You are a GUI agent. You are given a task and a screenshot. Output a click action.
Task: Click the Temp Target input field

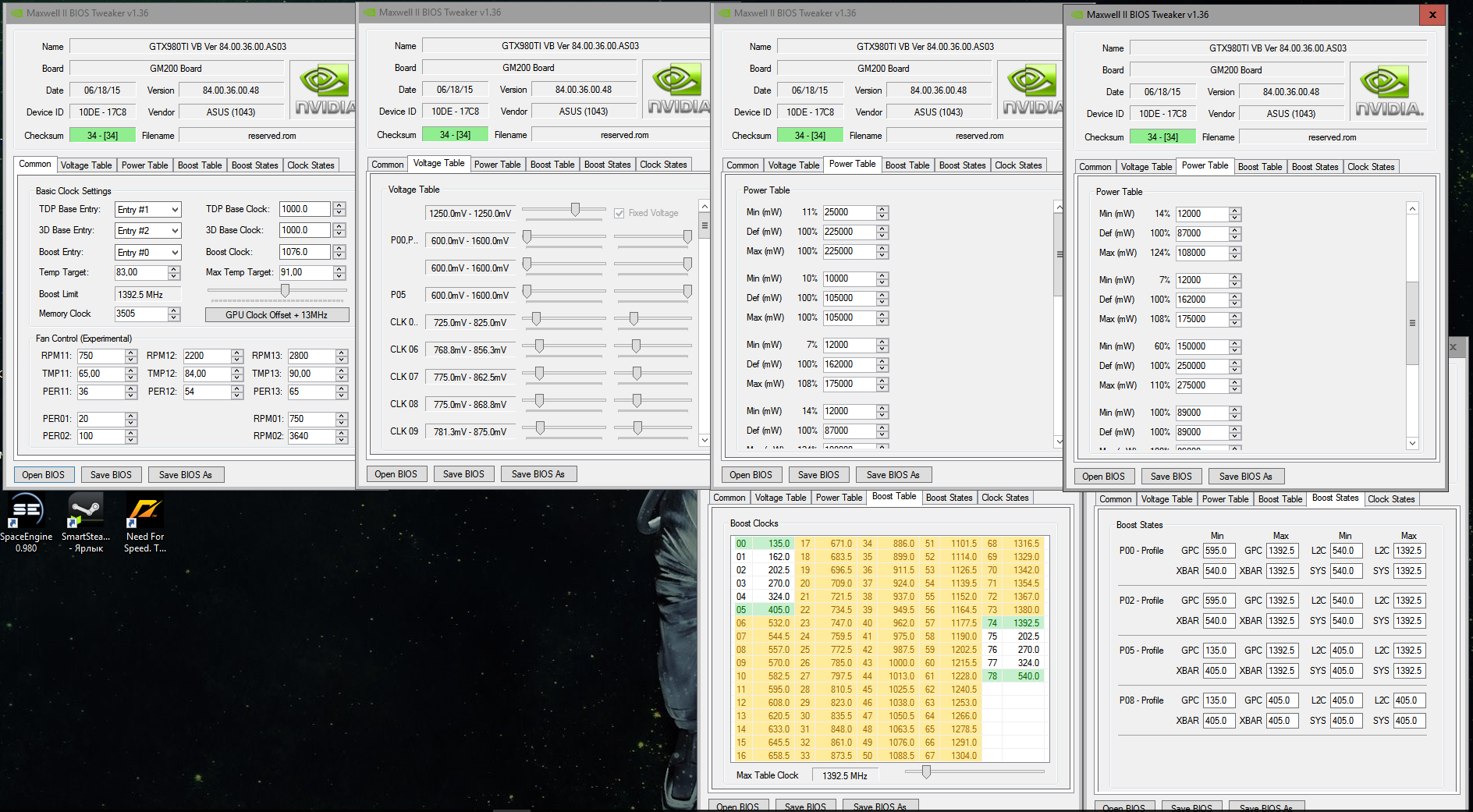click(141, 272)
